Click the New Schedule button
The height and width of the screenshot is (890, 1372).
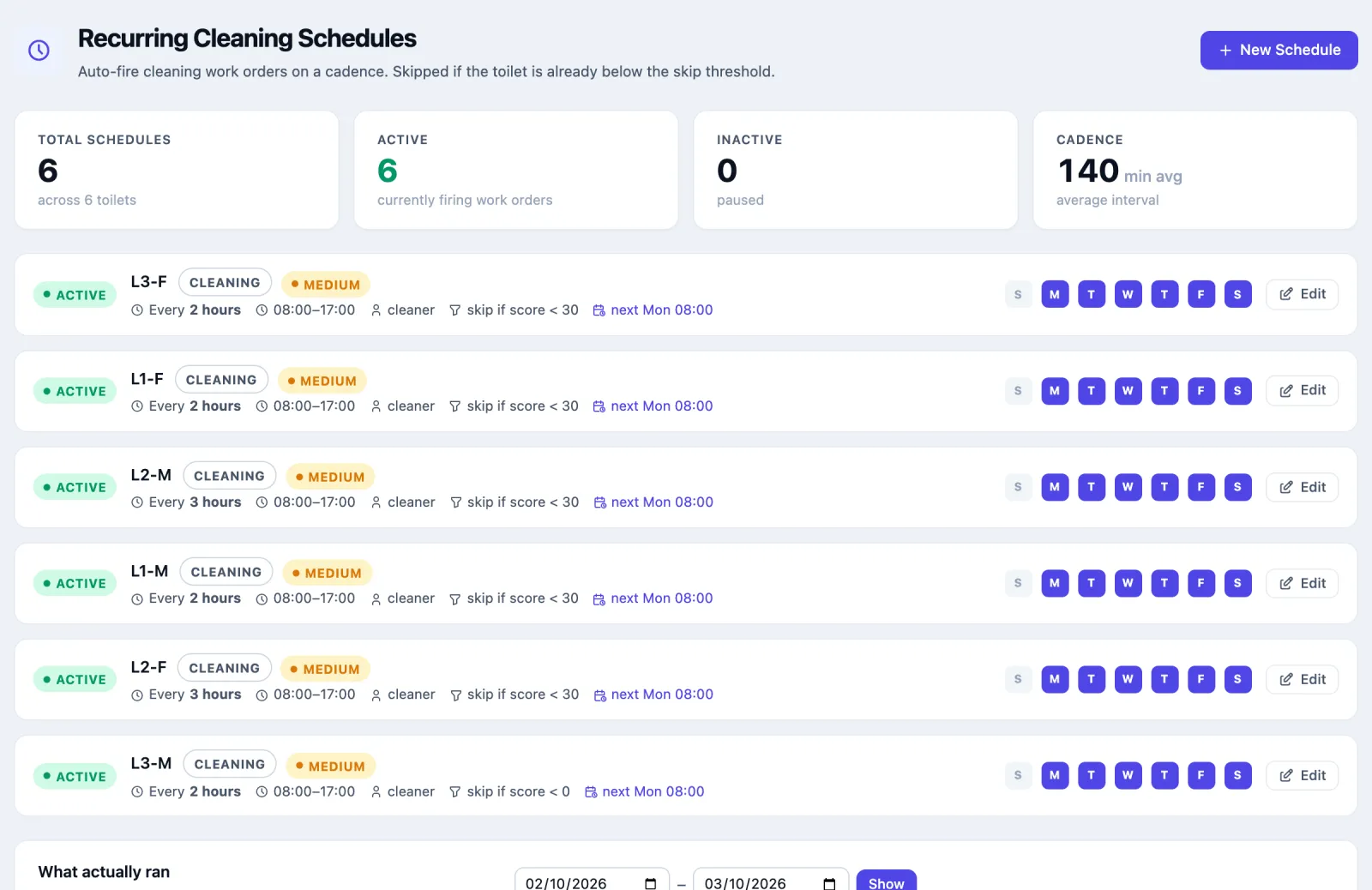tap(1279, 50)
